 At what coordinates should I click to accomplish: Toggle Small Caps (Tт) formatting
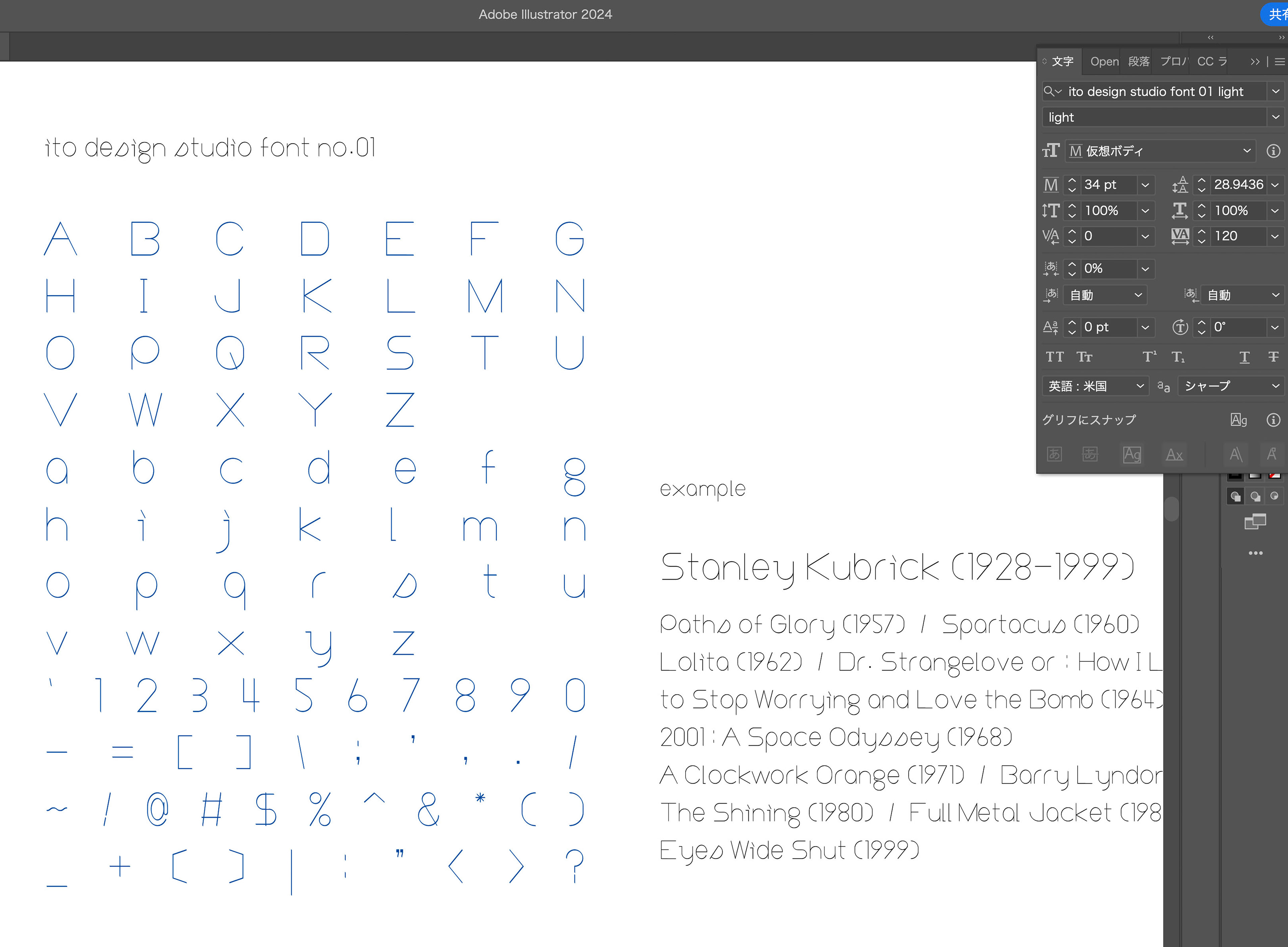(x=1084, y=357)
